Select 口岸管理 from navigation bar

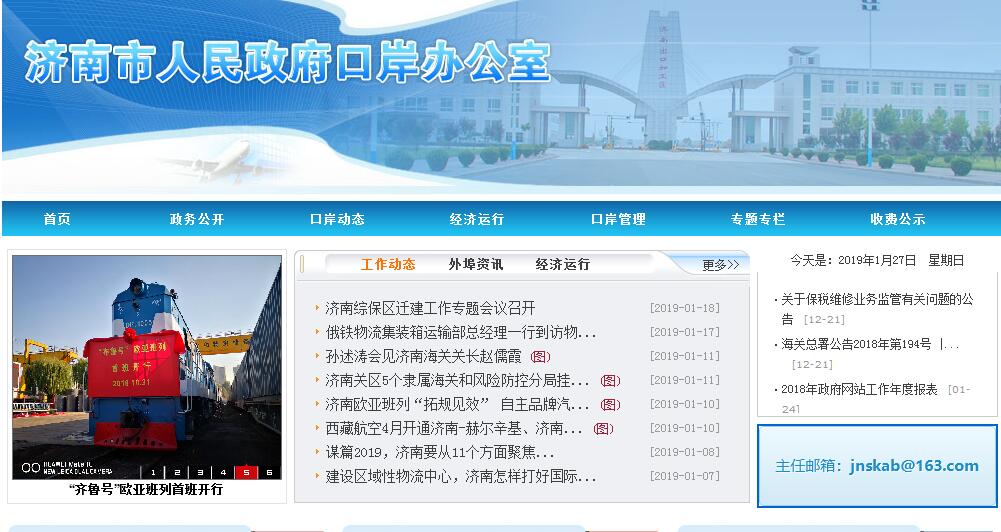[618, 219]
